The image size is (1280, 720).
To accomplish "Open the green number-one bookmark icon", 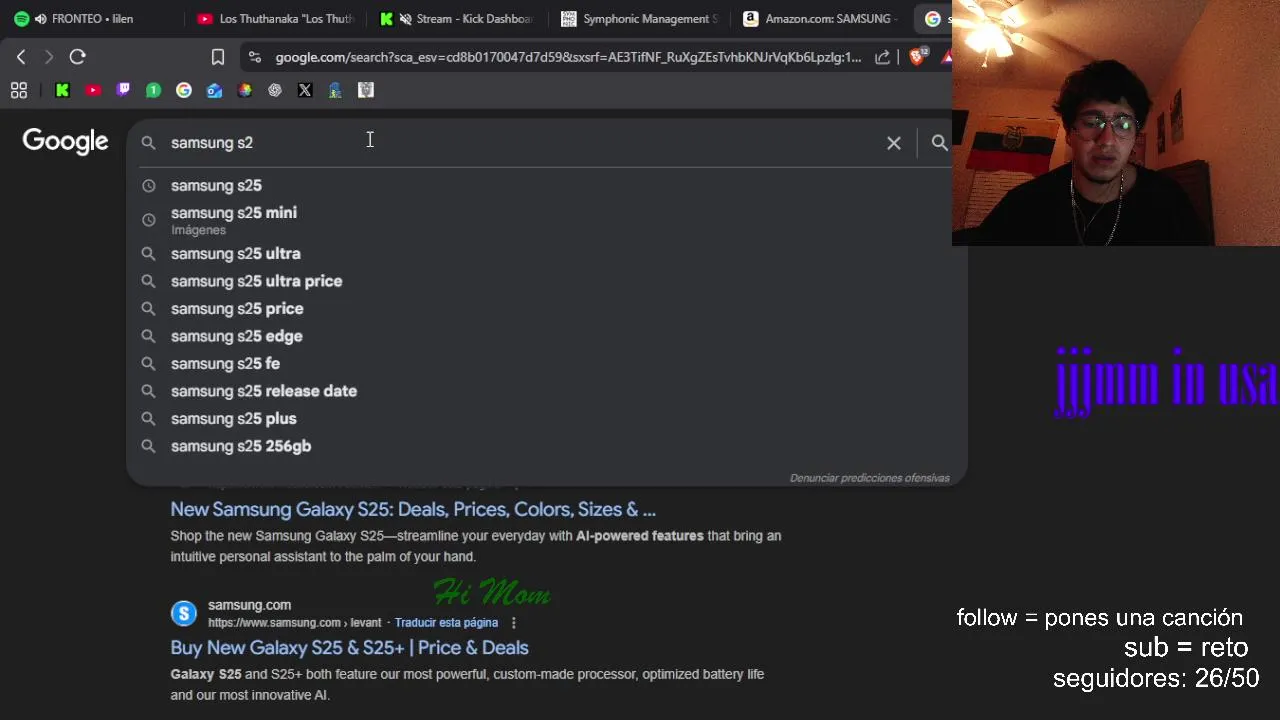I will point(153,90).
